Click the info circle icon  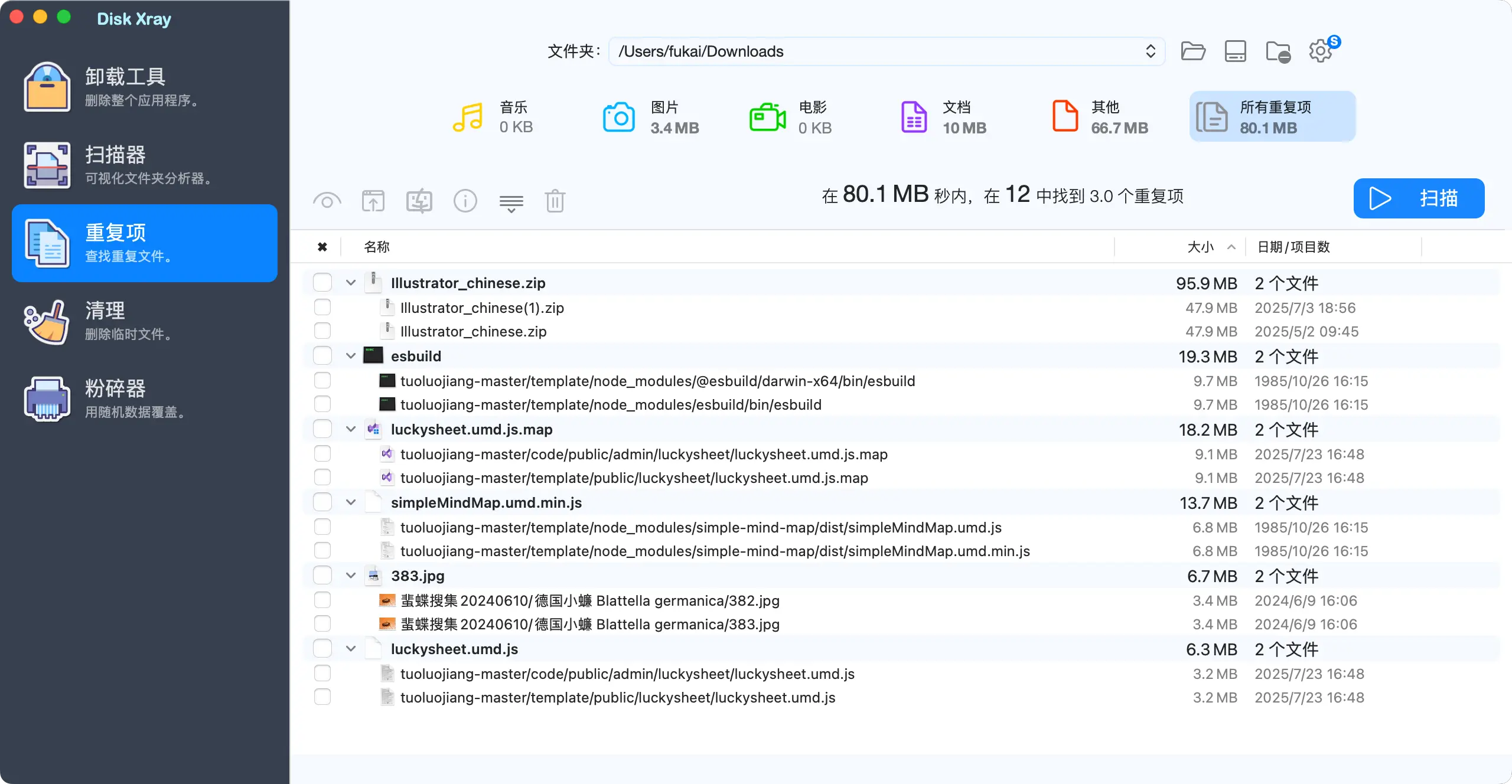[465, 201]
